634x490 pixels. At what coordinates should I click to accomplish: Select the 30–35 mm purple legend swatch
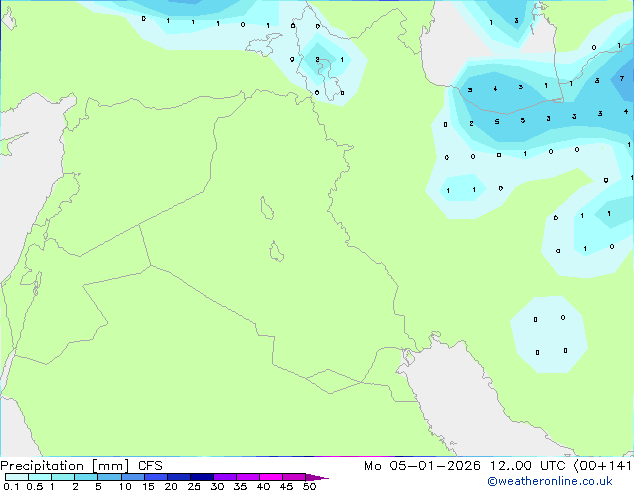[x=225, y=477]
